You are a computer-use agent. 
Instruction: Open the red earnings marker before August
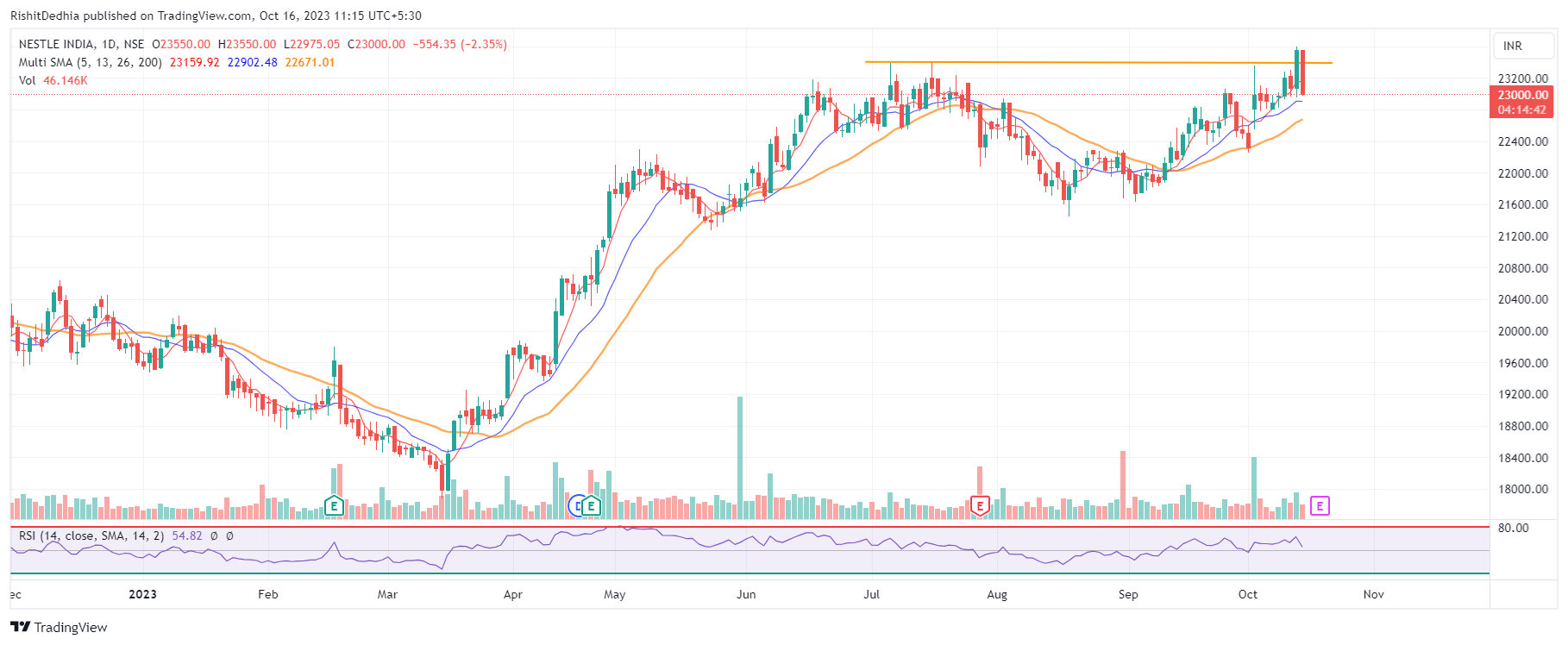click(979, 506)
